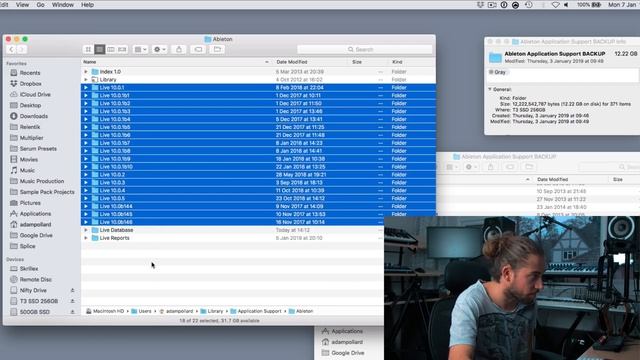
Task: Open the View menu
Action: tap(22, 5)
